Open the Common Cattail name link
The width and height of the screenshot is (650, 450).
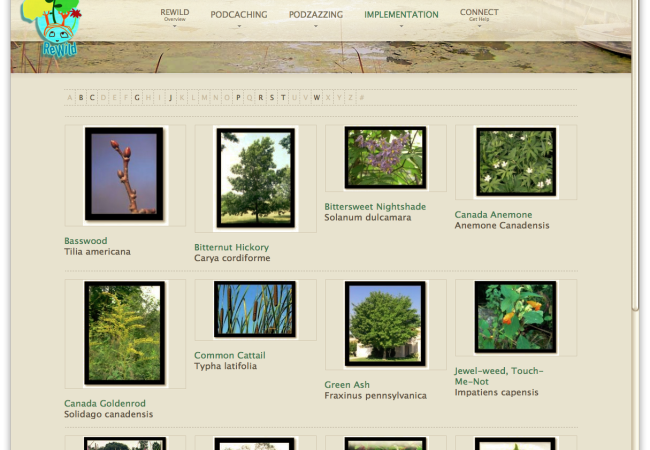tap(230, 355)
